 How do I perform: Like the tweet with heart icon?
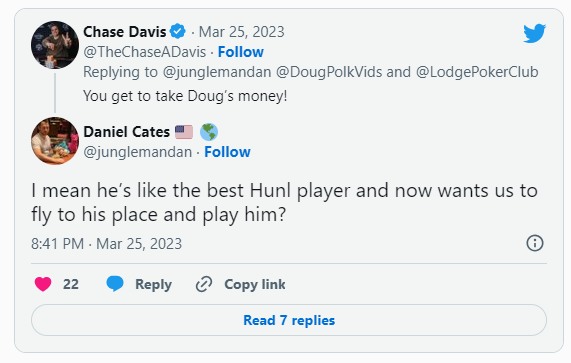[x=43, y=284]
